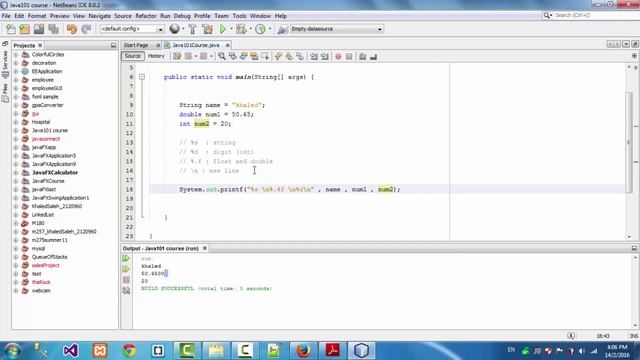Viewport: 640px width, 360px height.
Task: Open the Run Project dropdown arrow
Action: 231,29
